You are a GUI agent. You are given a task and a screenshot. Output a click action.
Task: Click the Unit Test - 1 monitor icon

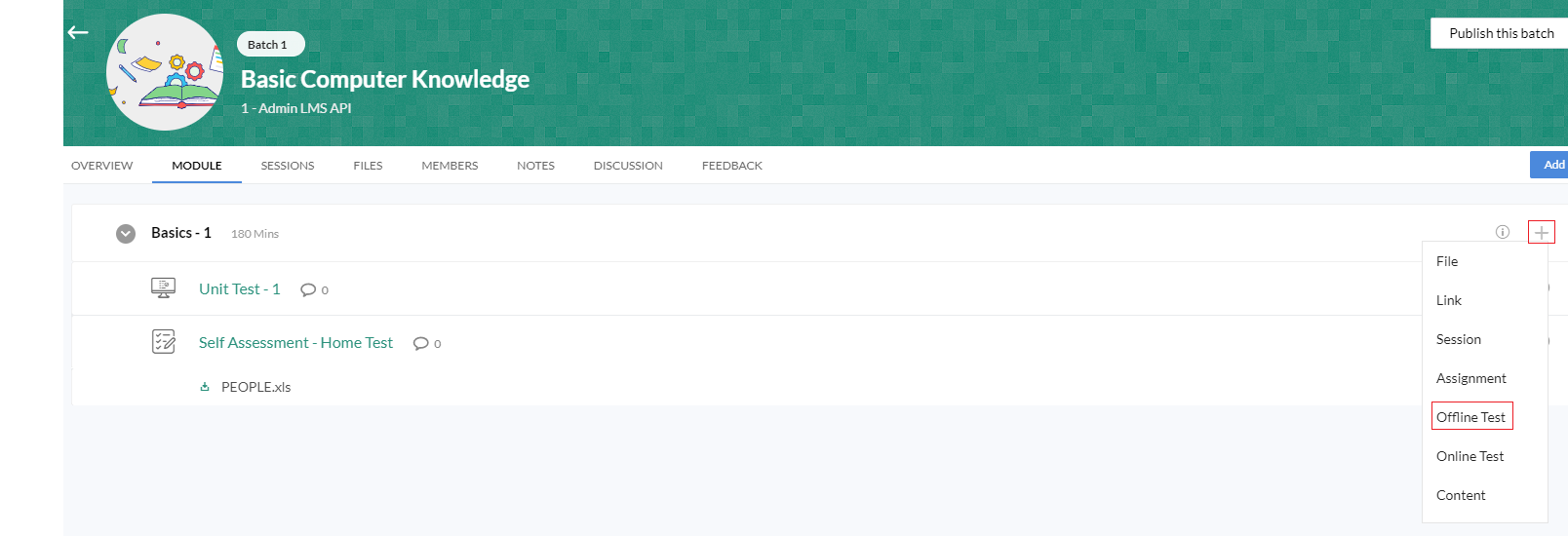coord(163,287)
